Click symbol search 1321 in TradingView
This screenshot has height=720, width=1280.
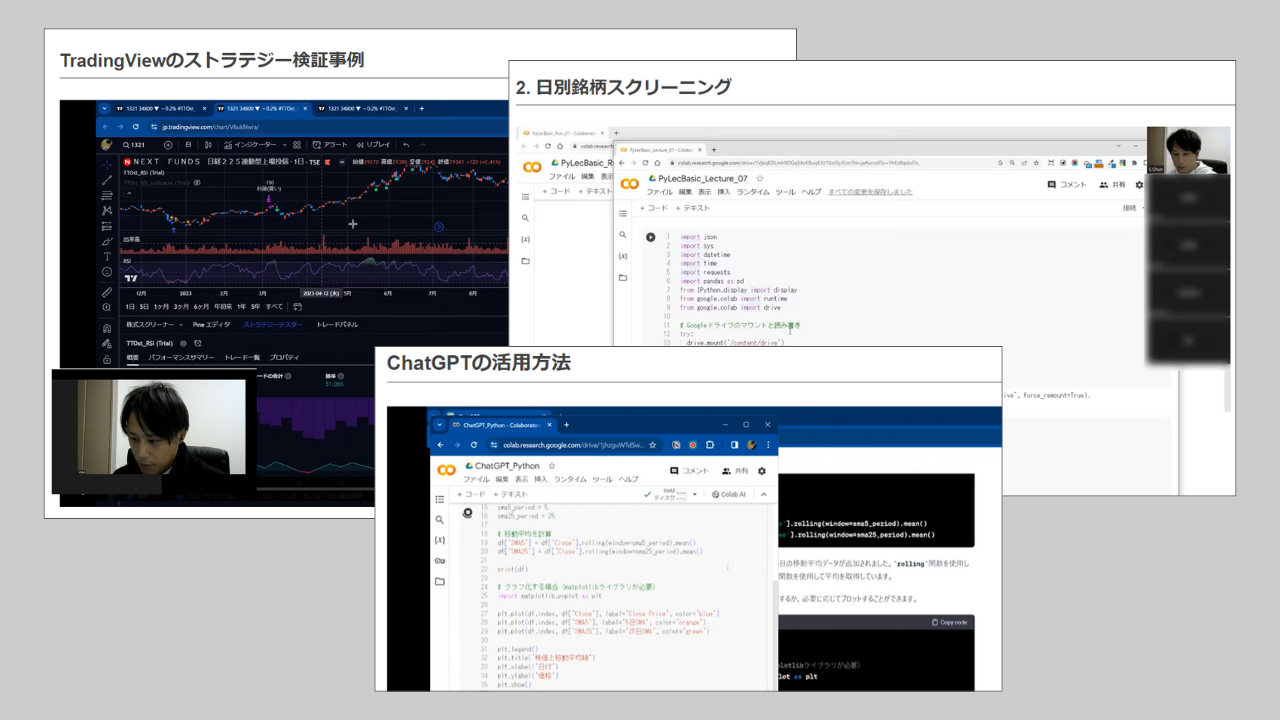point(134,145)
